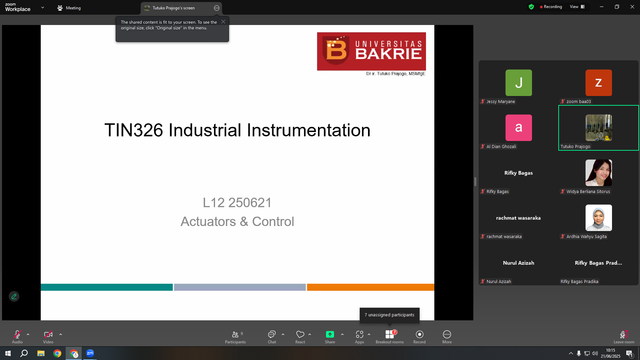Screen dimensions: 640x360
Task: Open File Explorer from taskbar
Action: coord(41,353)
